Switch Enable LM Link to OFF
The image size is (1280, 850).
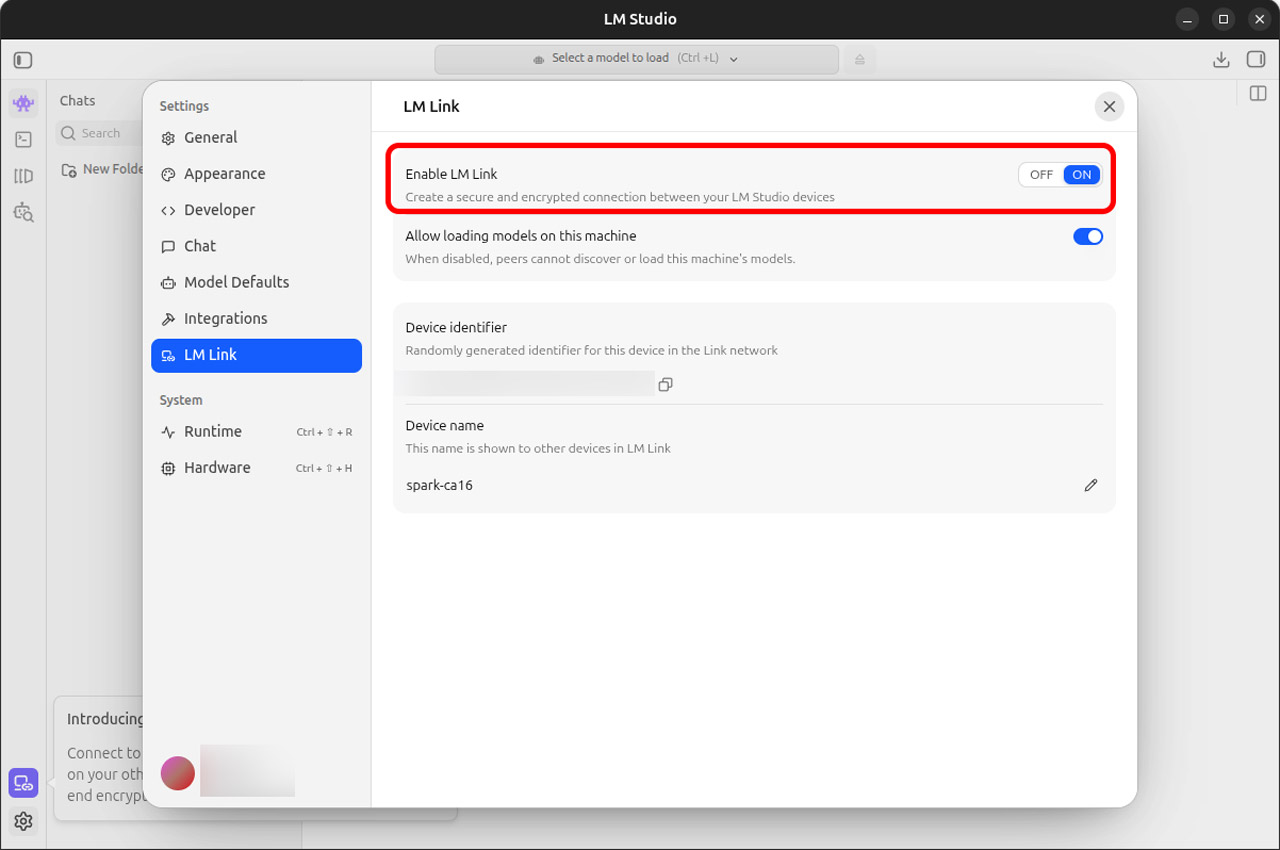point(1041,175)
